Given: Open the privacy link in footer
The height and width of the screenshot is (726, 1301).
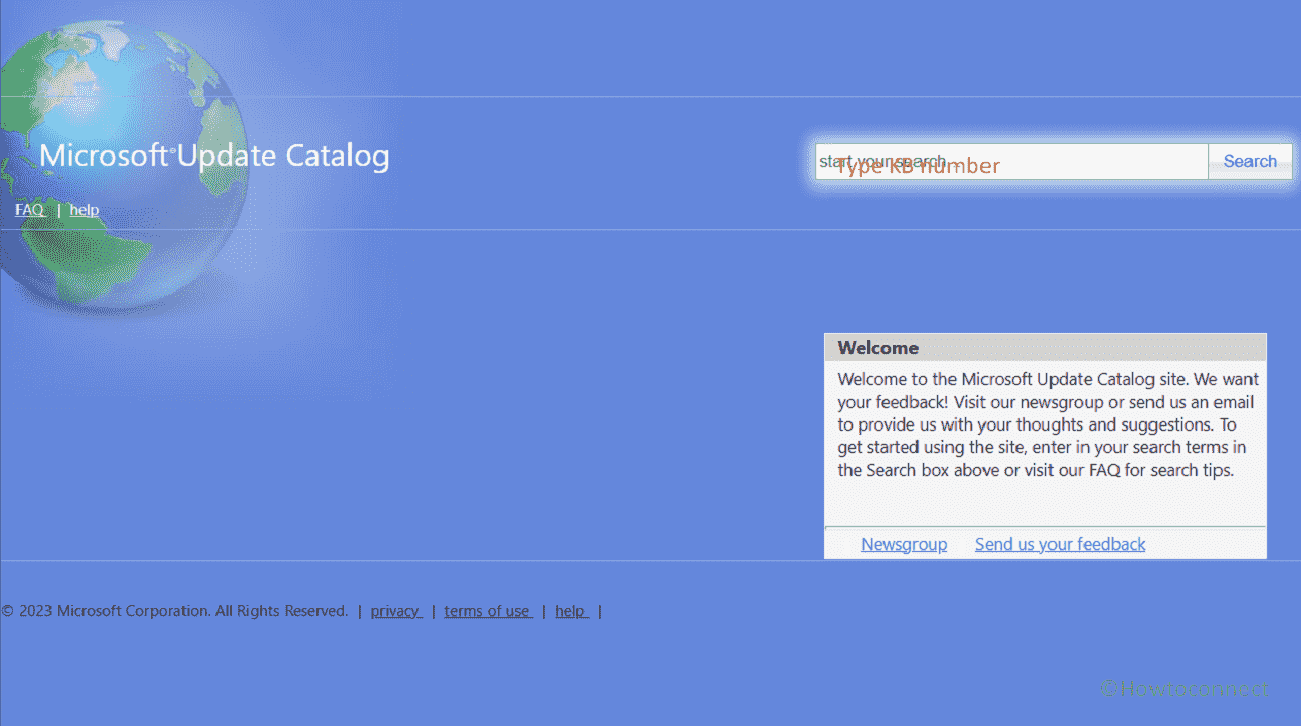Looking at the screenshot, I should tap(396, 611).
